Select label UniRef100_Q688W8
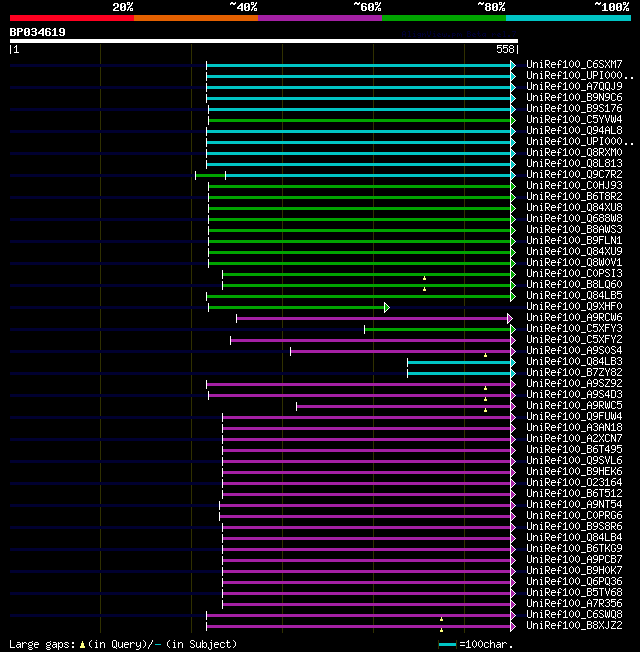This screenshot has height=652, width=640. click(574, 218)
